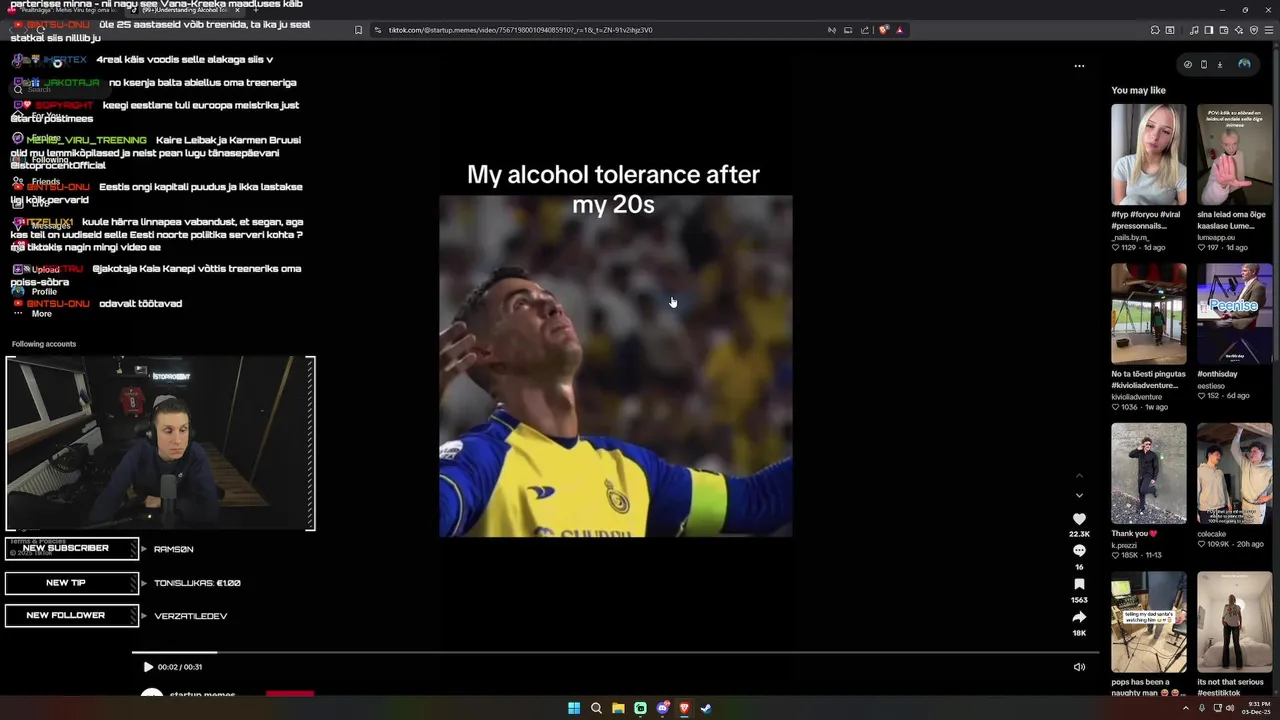The height and width of the screenshot is (720, 1280).
Task: Open the kivioliadventure account link
Action: coord(1137,397)
